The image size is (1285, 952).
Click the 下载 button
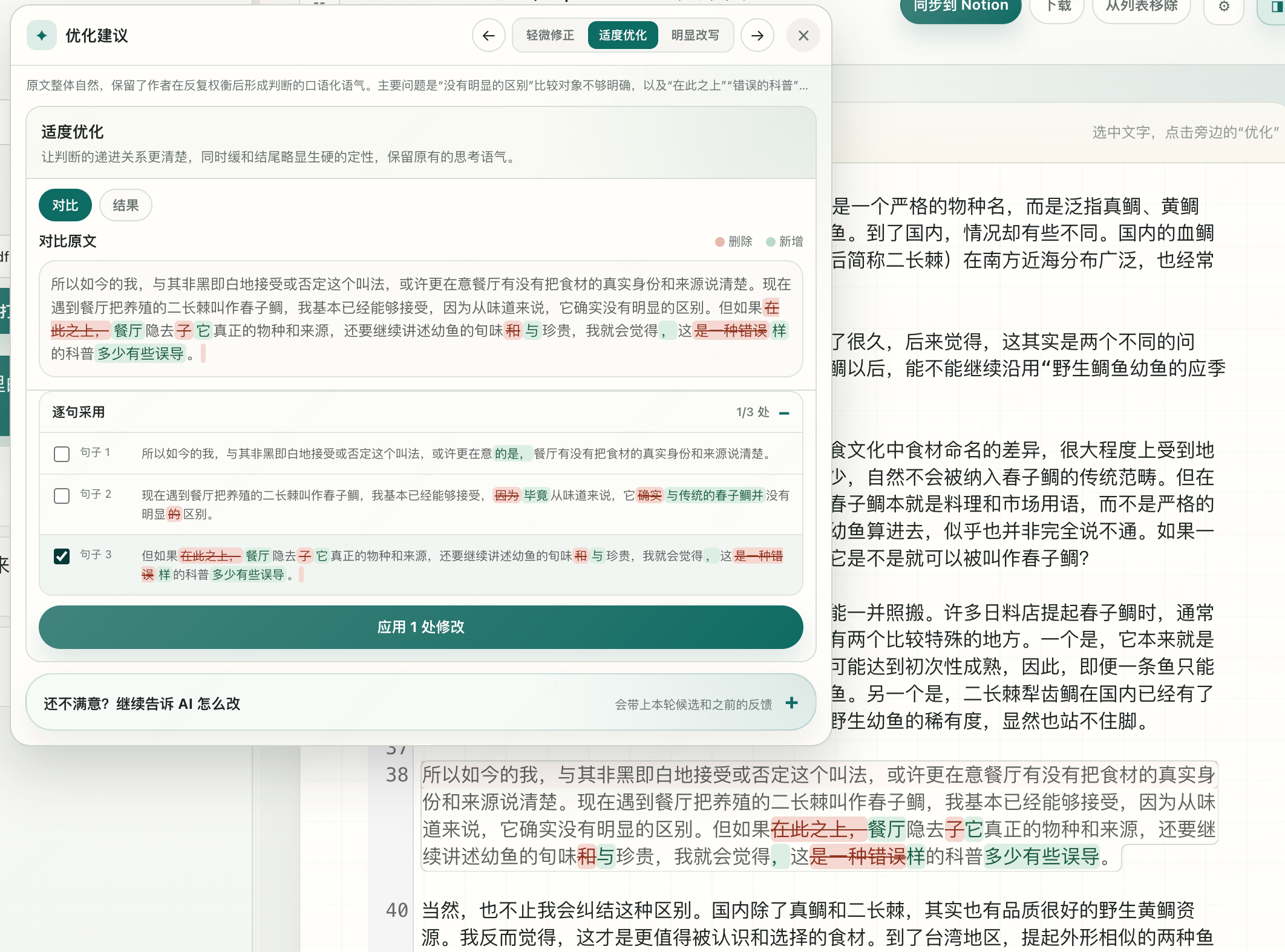pyautogui.click(x=1058, y=7)
